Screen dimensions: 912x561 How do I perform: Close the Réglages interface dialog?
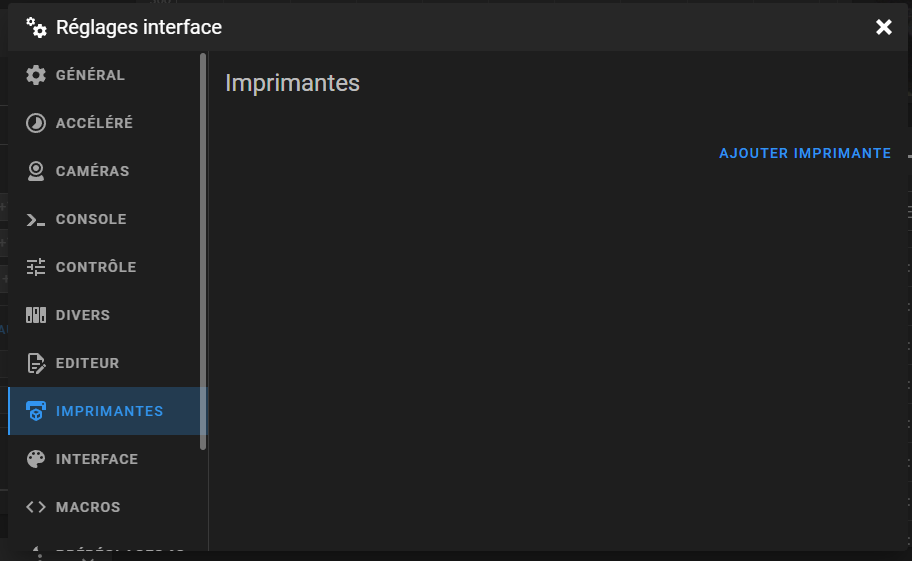[884, 27]
